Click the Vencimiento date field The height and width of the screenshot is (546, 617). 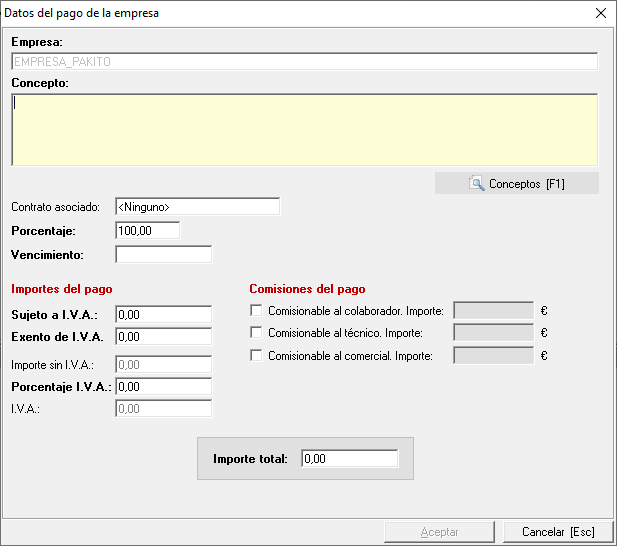pyautogui.click(x=163, y=255)
